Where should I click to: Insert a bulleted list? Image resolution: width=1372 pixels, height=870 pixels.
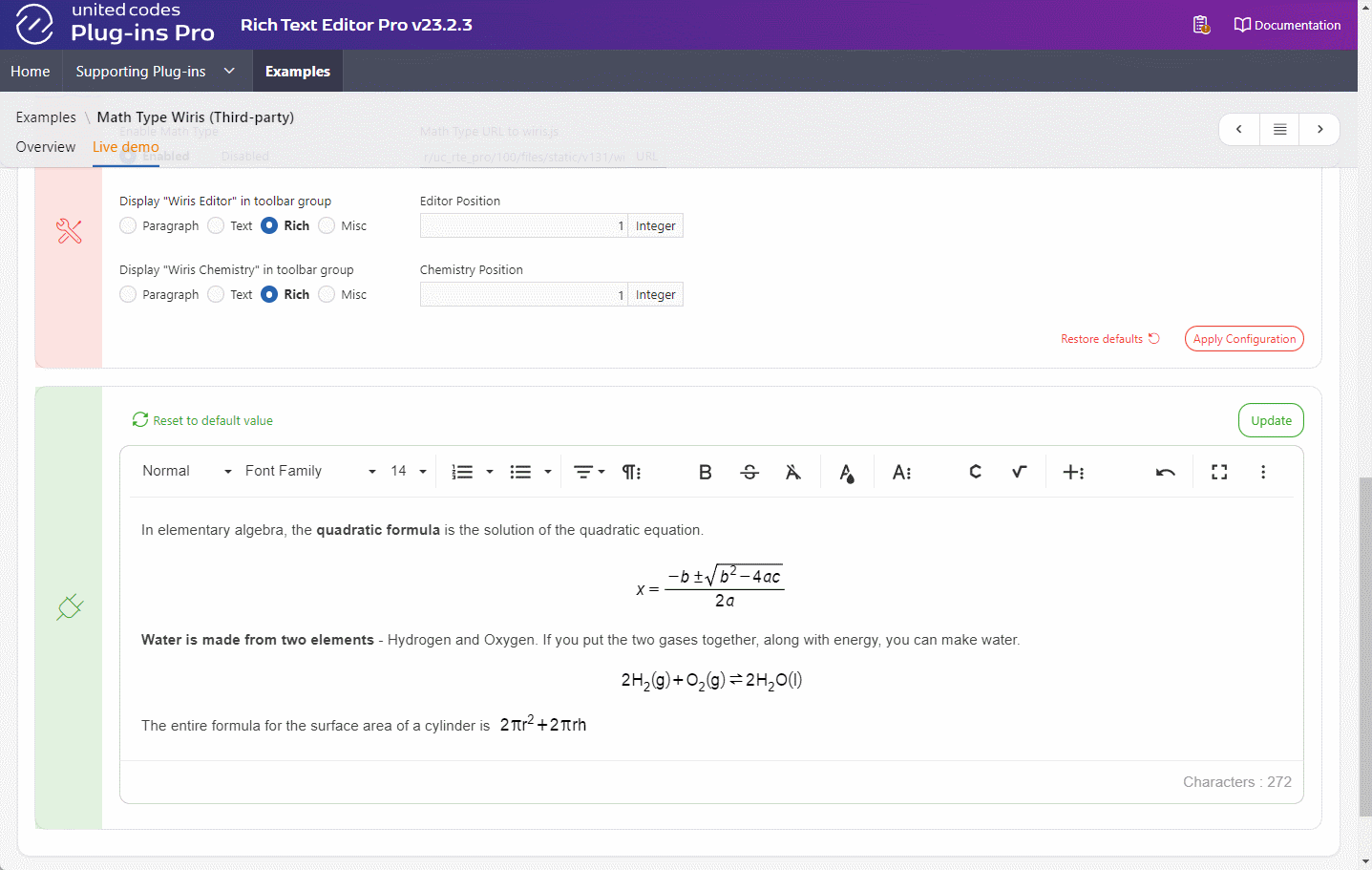(x=520, y=472)
